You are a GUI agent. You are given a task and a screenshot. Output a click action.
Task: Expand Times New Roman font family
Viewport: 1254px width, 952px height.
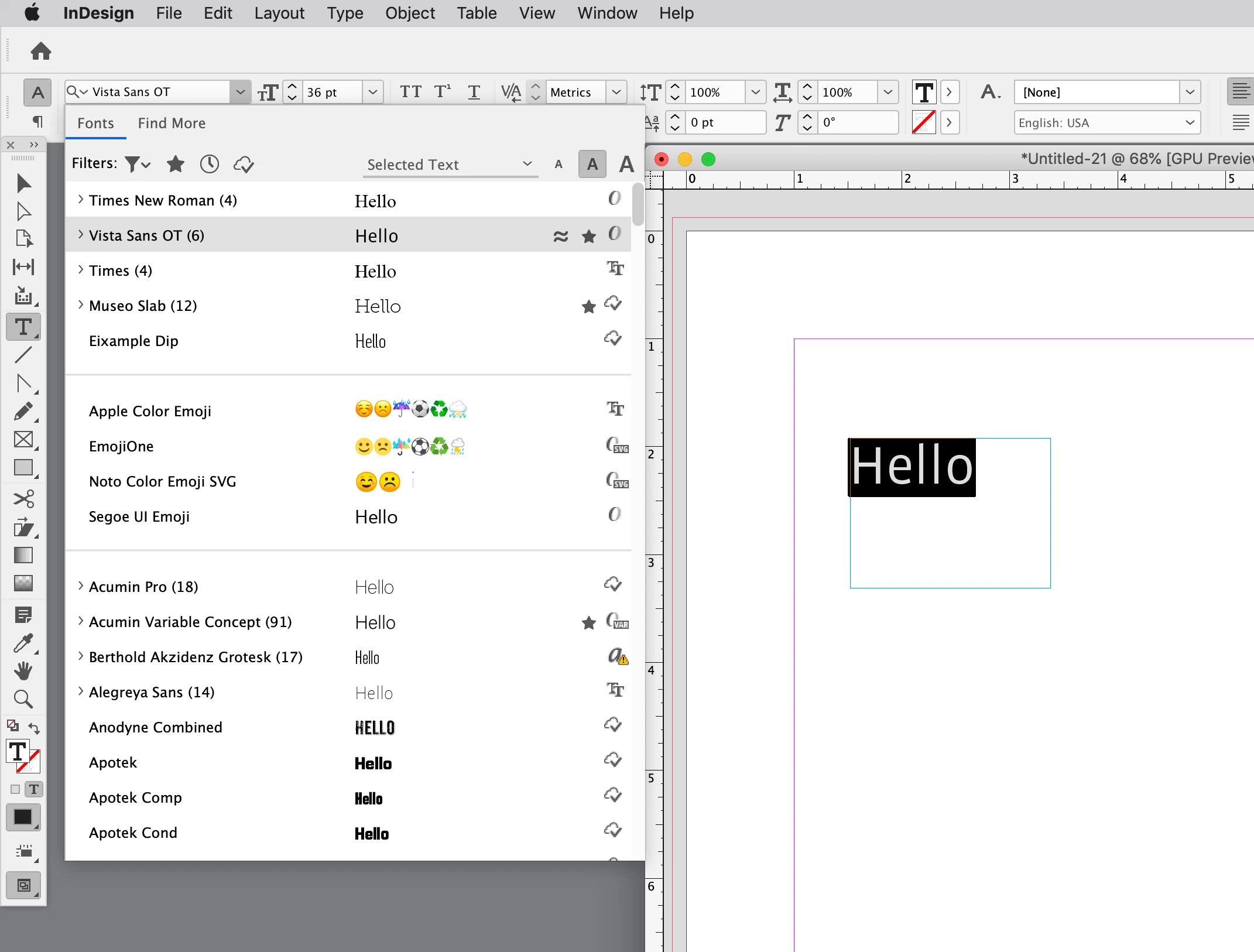(81, 200)
